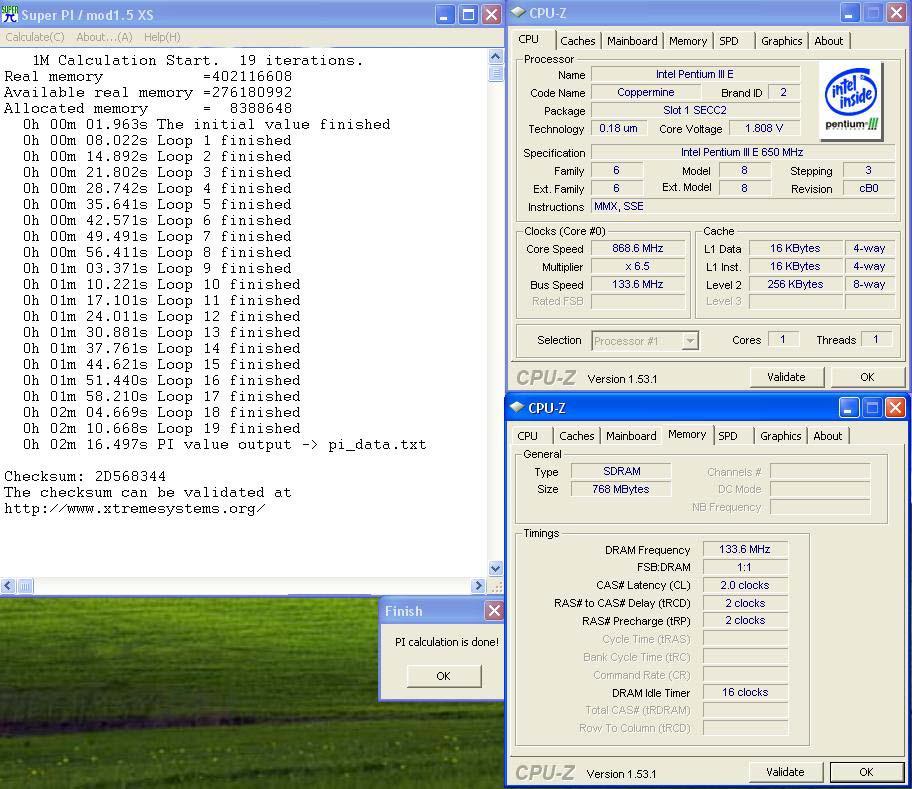Click Super PI vertical scrollbar up arrow
Screen dimensions: 912x789
pyautogui.click(x=496, y=56)
